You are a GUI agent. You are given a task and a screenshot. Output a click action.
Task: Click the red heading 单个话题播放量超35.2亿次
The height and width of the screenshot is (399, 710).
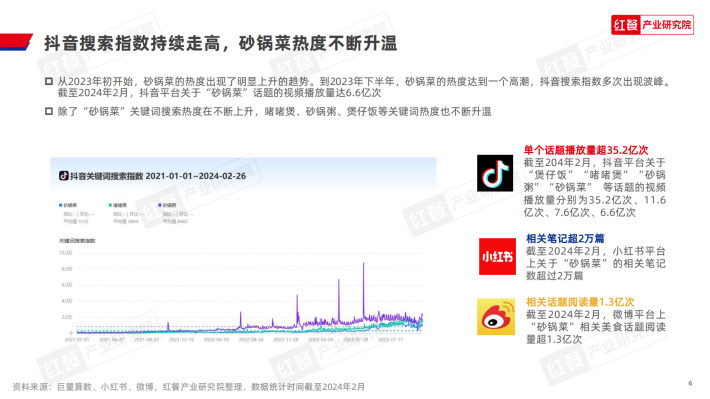tap(586, 150)
